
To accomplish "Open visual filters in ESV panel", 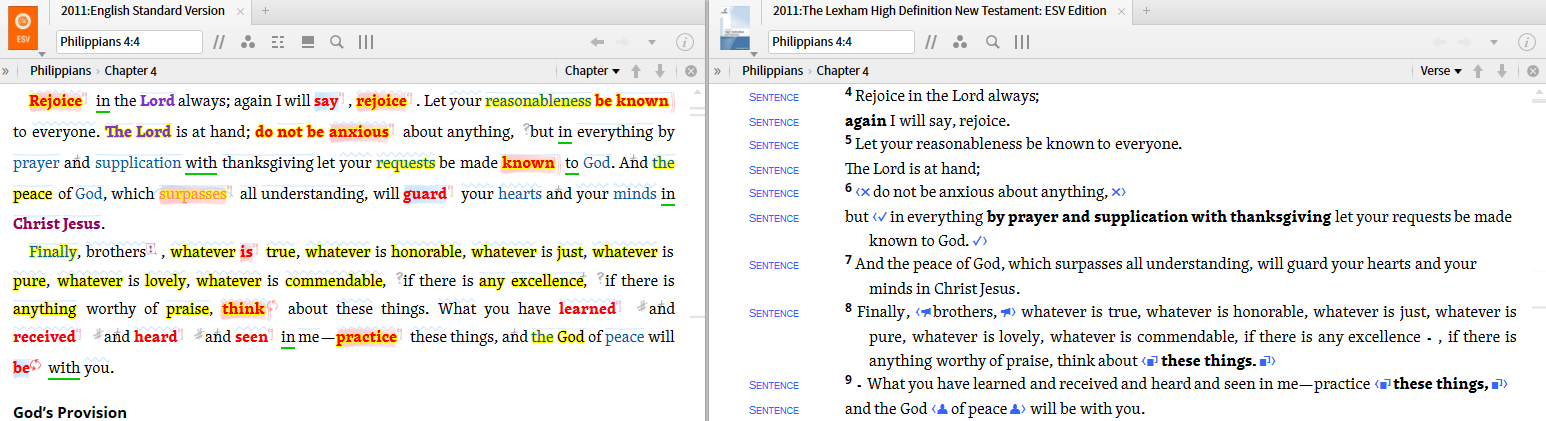I will (x=248, y=42).
